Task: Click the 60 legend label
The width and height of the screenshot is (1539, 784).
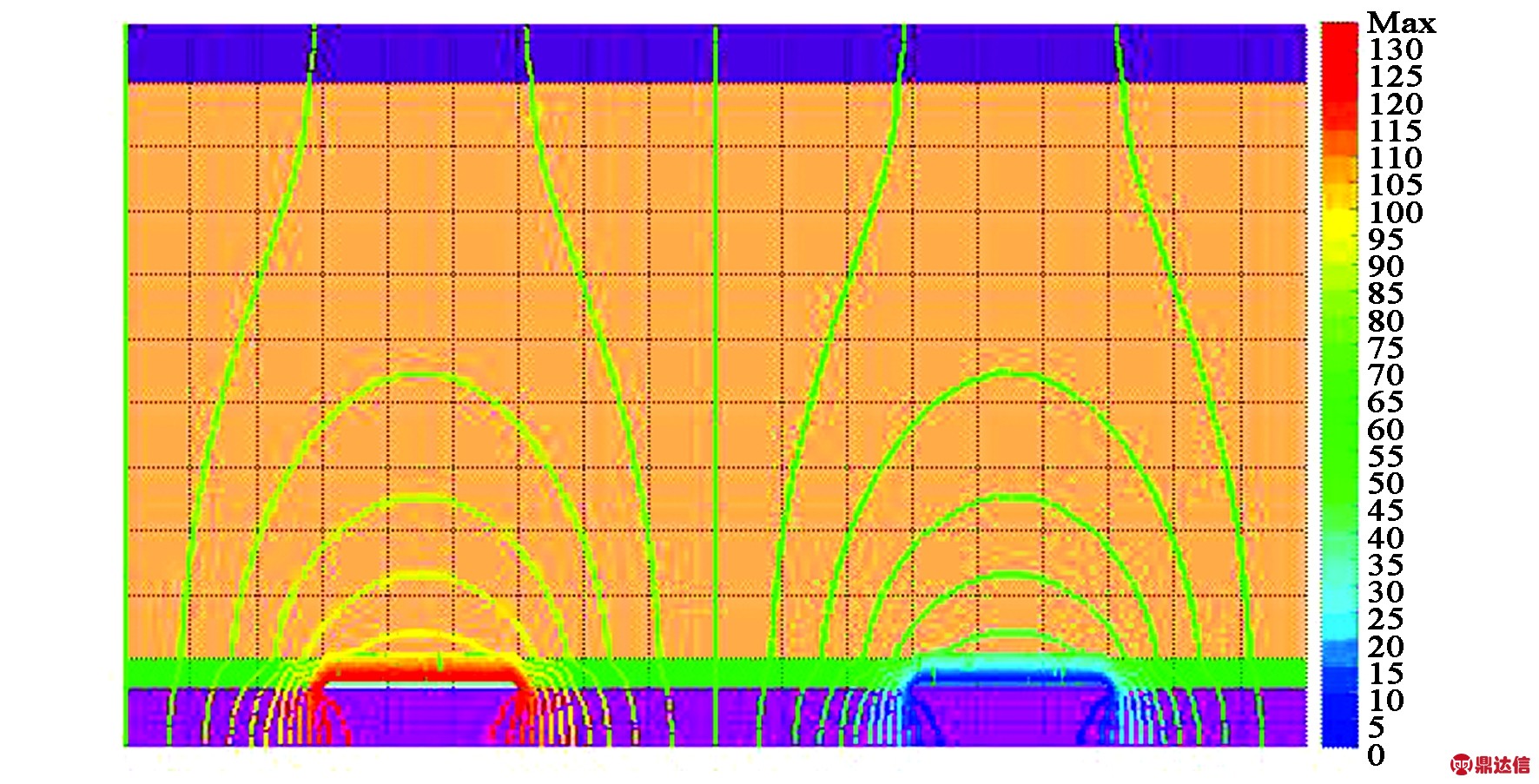Action: (1385, 430)
